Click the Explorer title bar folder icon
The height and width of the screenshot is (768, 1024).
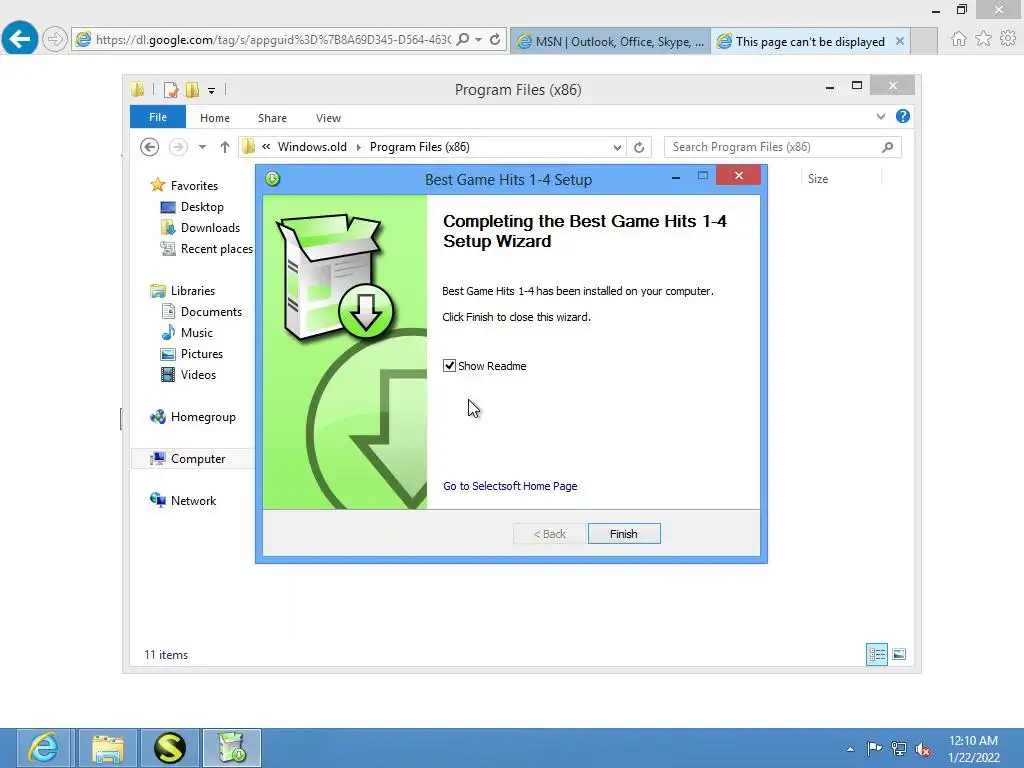pyautogui.click(x=138, y=89)
